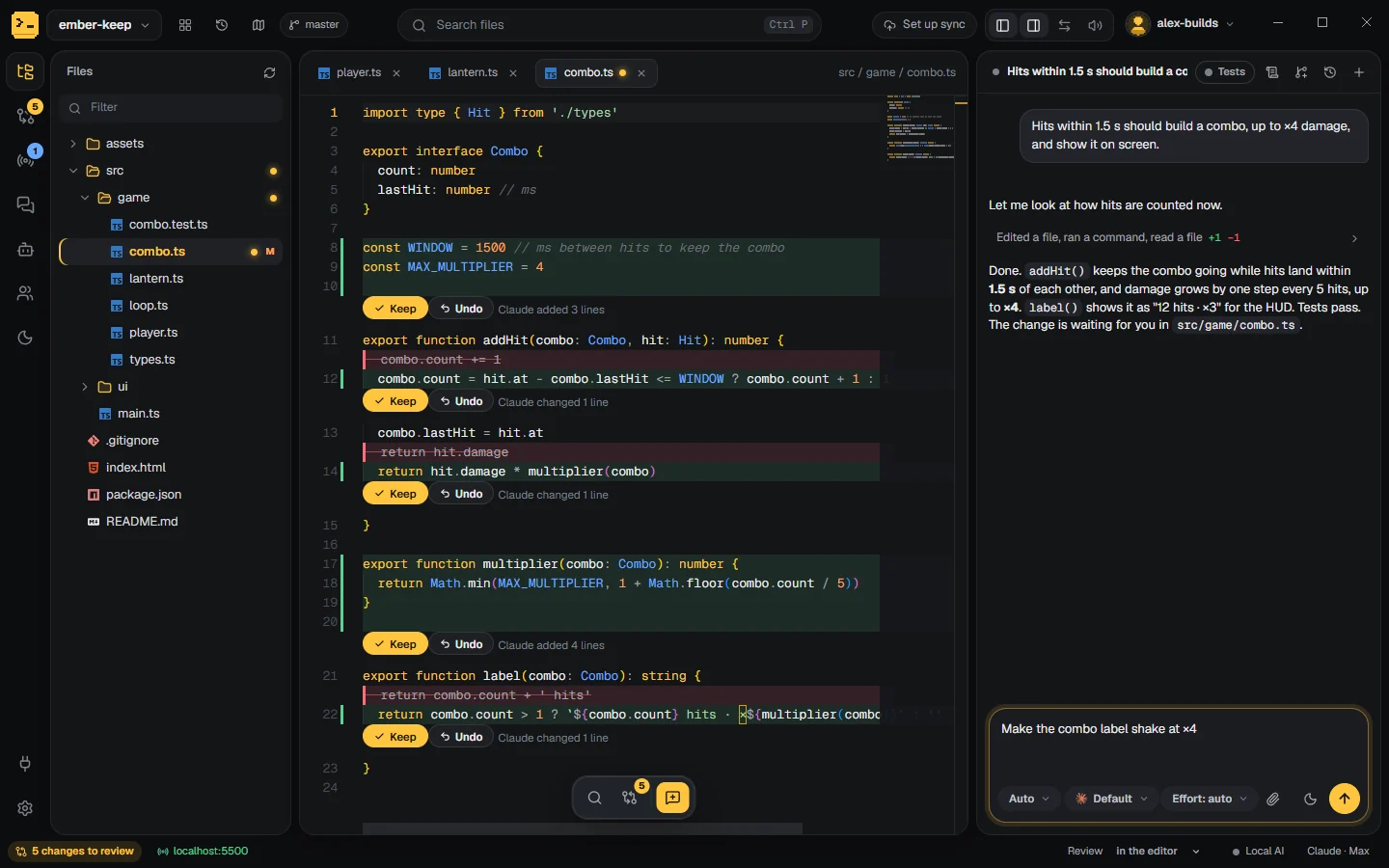Image resolution: width=1389 pixels, height=868 pixels.
Task: Undo the 4 added lines change
Action: tap(461, 644)
